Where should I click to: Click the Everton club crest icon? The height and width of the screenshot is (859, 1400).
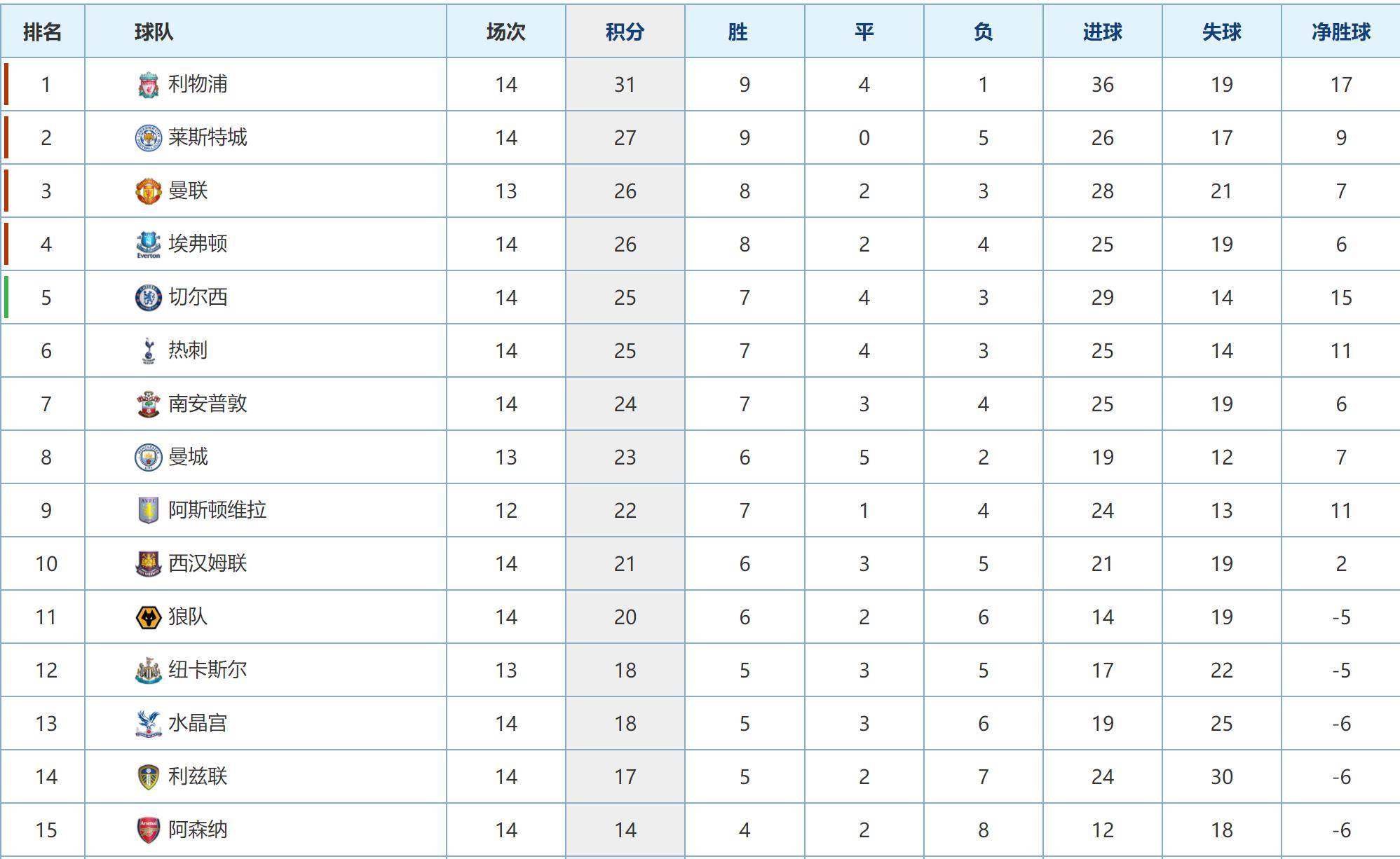click(148, 245)
